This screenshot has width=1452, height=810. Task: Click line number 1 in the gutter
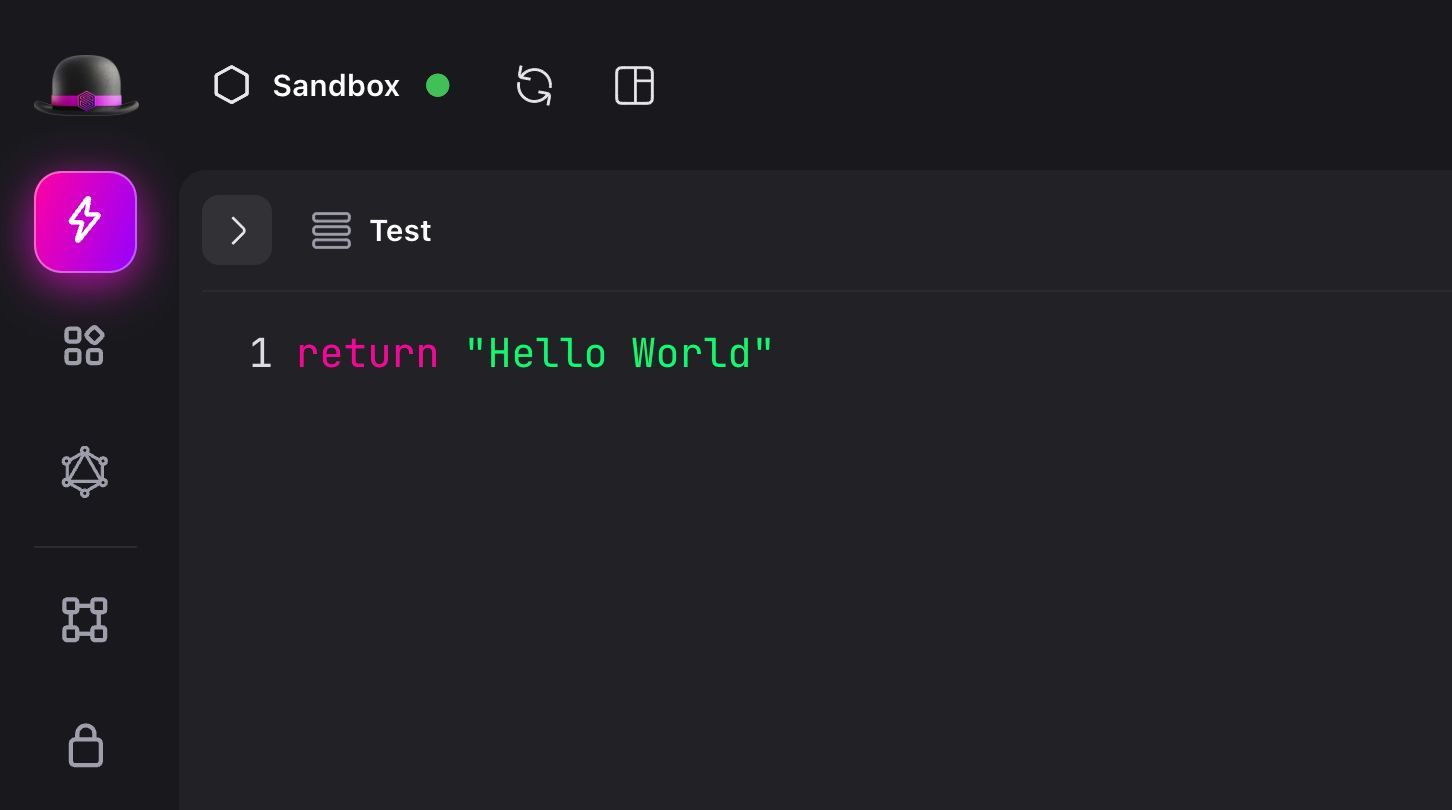(260, 354)
